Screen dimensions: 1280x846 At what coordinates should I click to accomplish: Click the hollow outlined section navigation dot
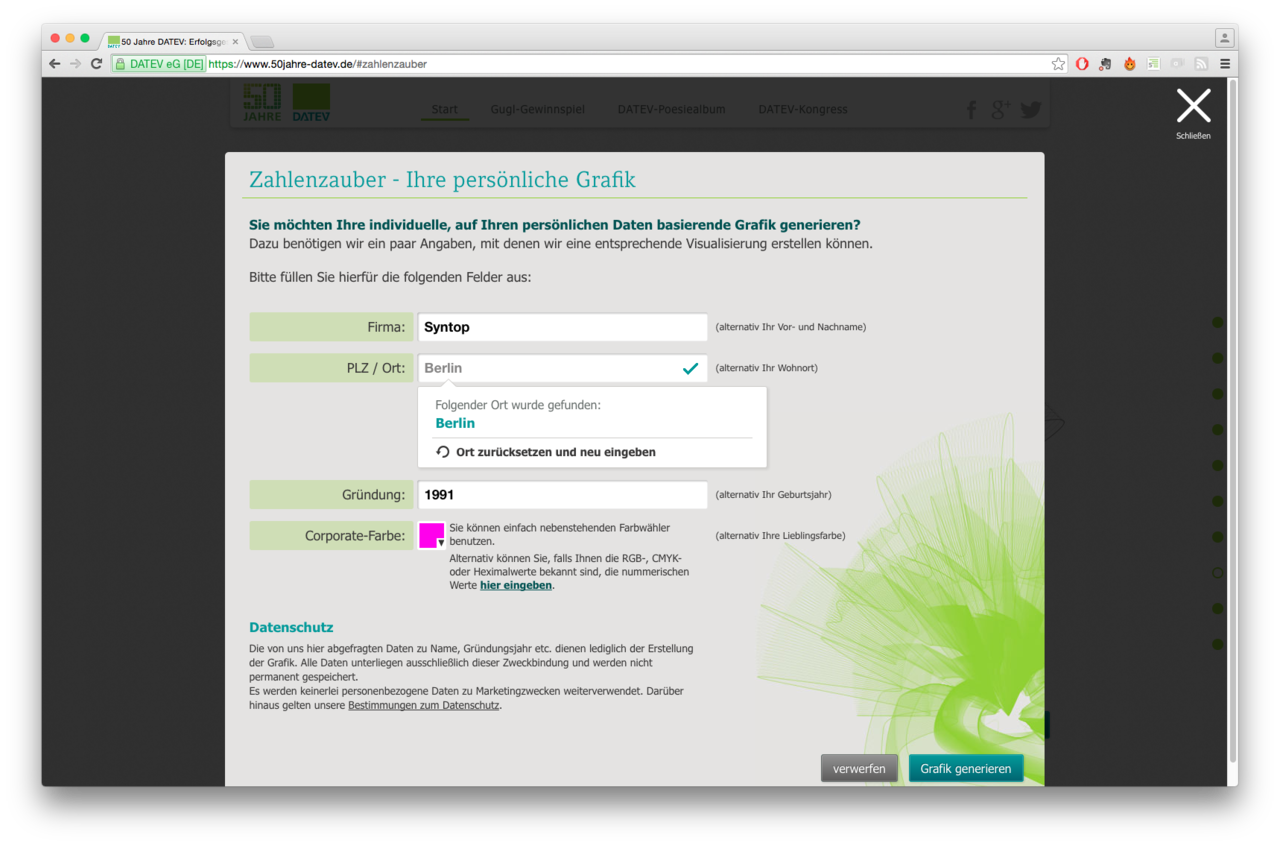pos(1218,573)
